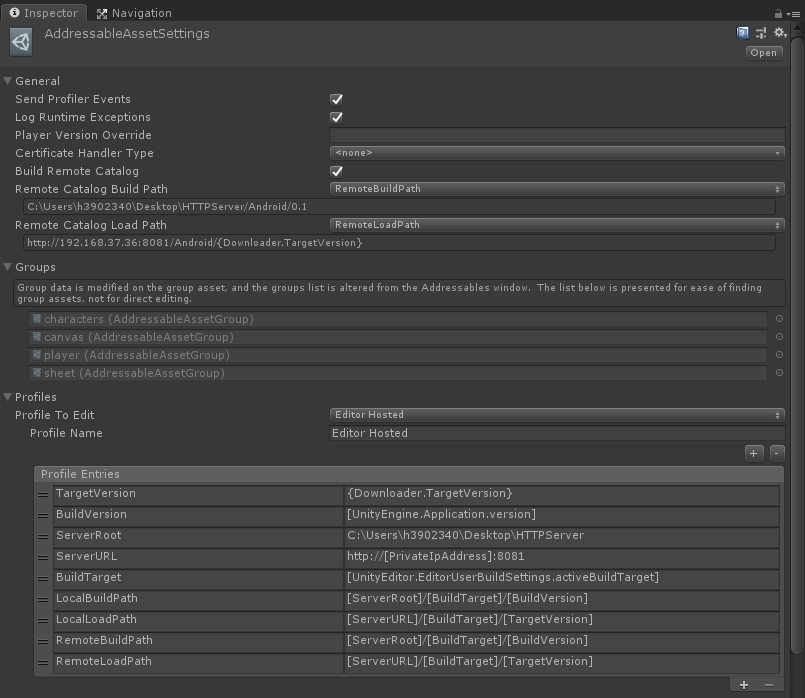Click the canvas group asset icon
The height and width of the screenshot is (698, 805).
[36, 337]
